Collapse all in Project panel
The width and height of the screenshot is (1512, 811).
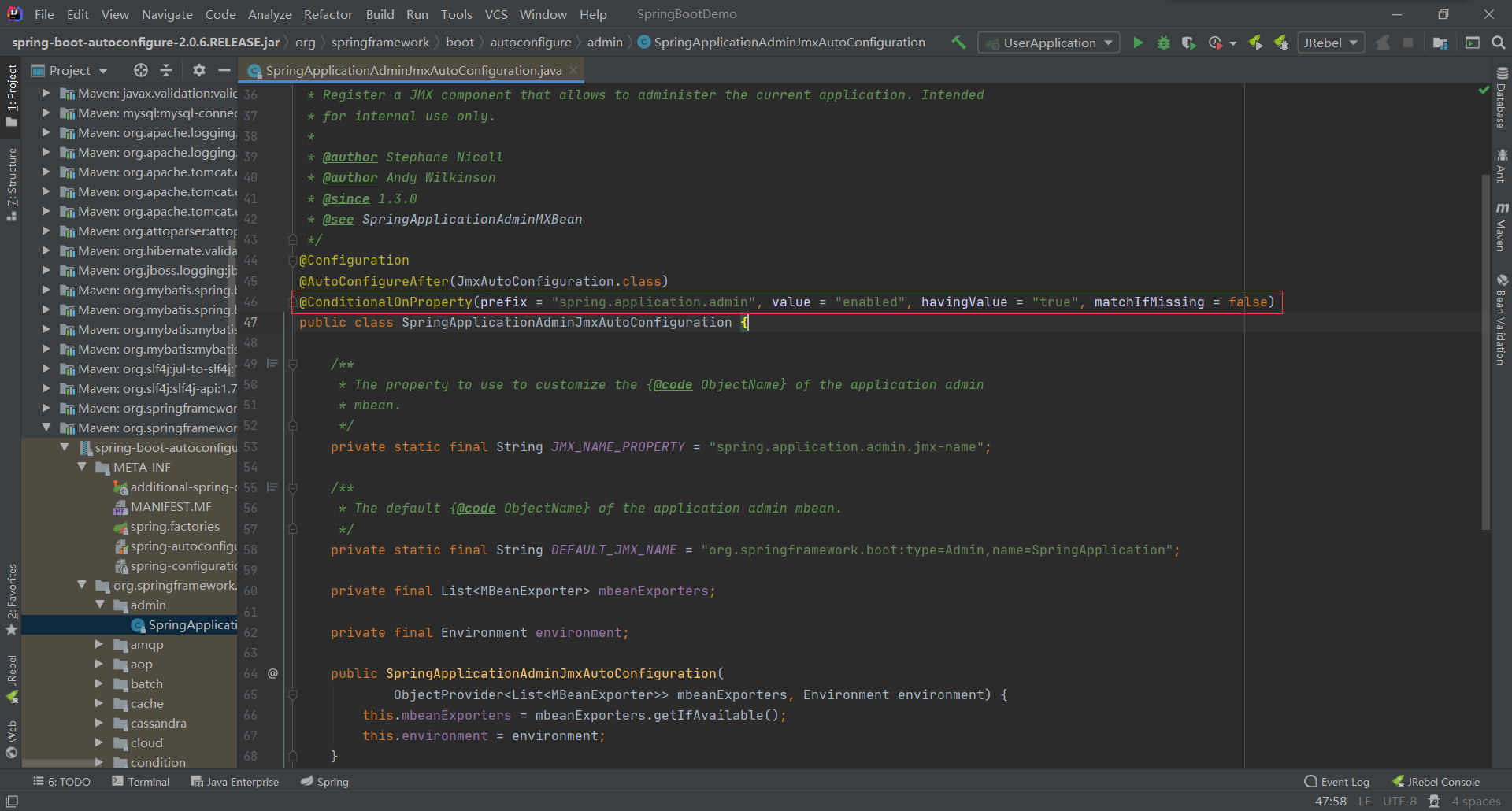pos(166,70)
